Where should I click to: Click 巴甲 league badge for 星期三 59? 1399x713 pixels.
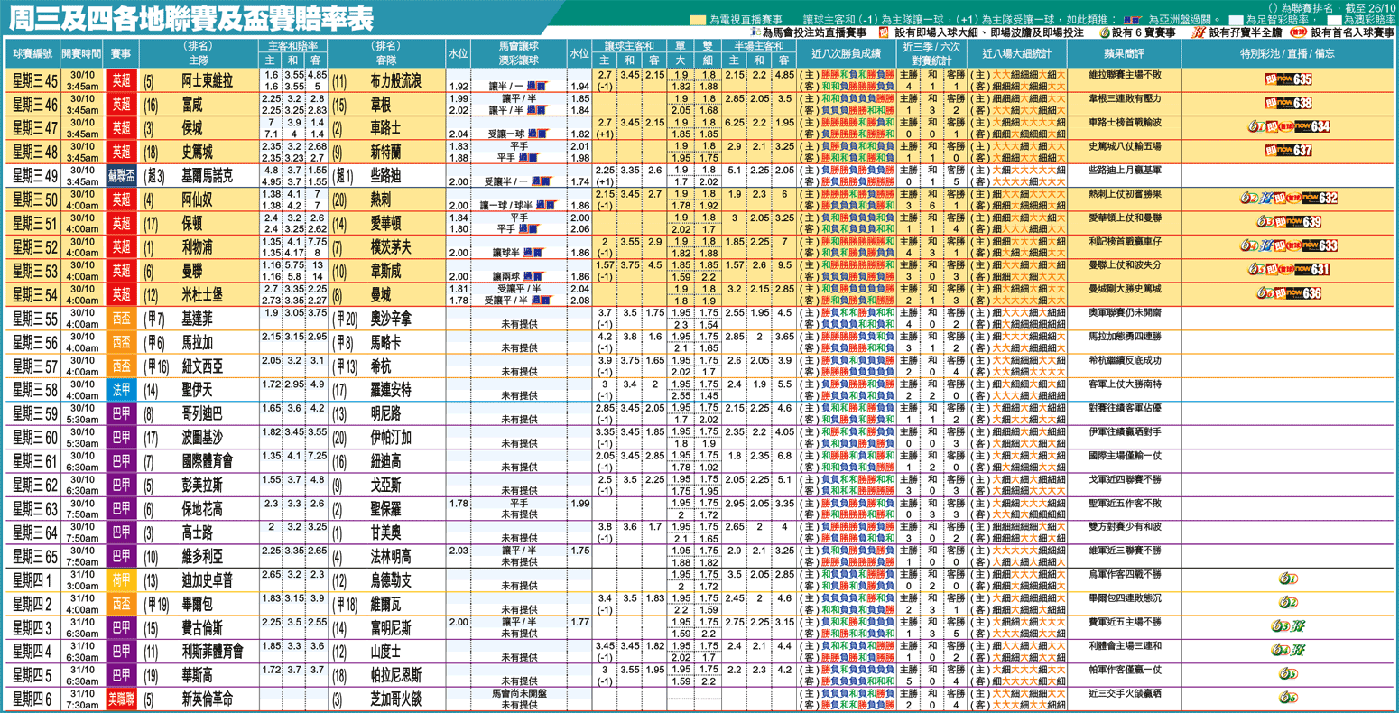[121, 413]
